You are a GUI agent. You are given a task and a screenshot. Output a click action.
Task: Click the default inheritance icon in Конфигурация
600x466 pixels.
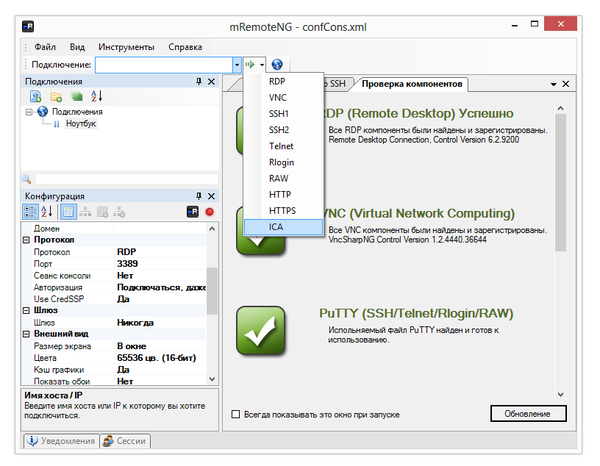pyautogui.click(x=119, y=212)
